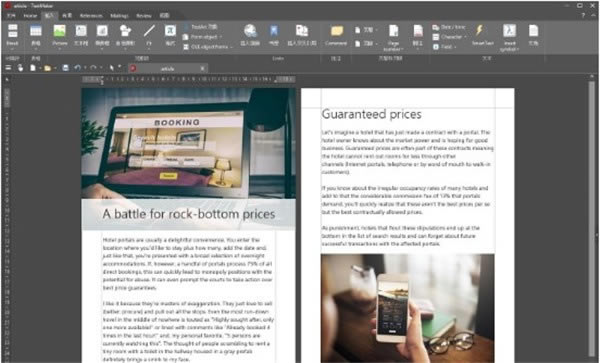
Task: Add a Comment using the yellow note icon
Action: (336, 35)
